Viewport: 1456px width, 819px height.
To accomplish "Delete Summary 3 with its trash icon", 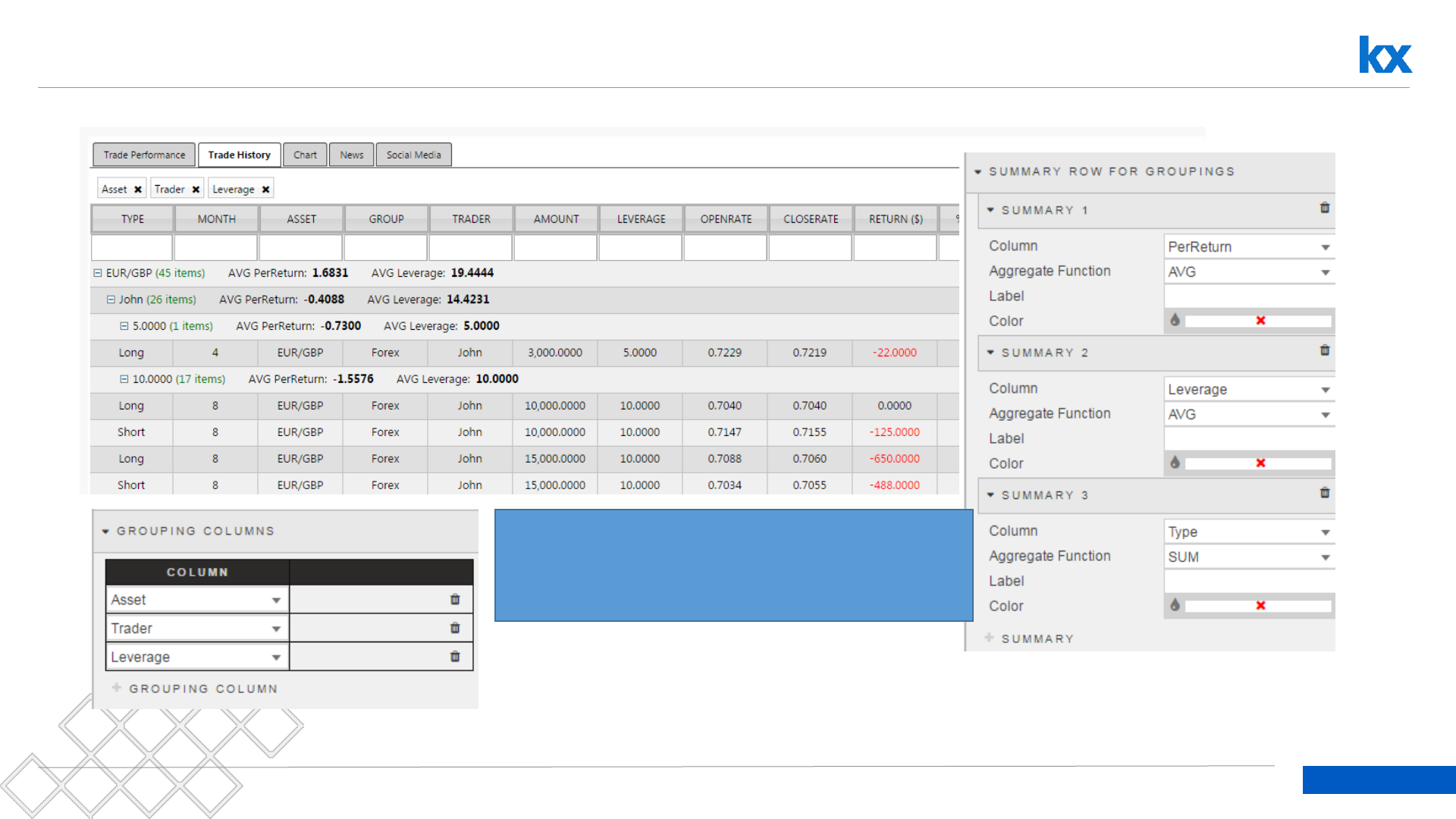I will click(x=1324, y=493).
